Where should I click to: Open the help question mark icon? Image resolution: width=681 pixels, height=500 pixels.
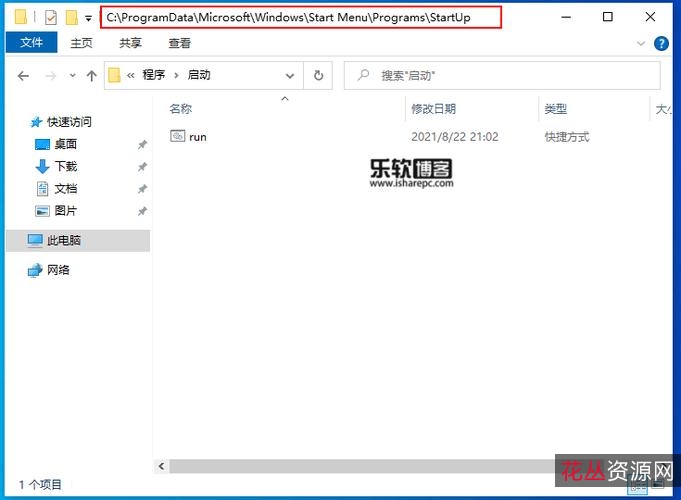click(661, 43)
